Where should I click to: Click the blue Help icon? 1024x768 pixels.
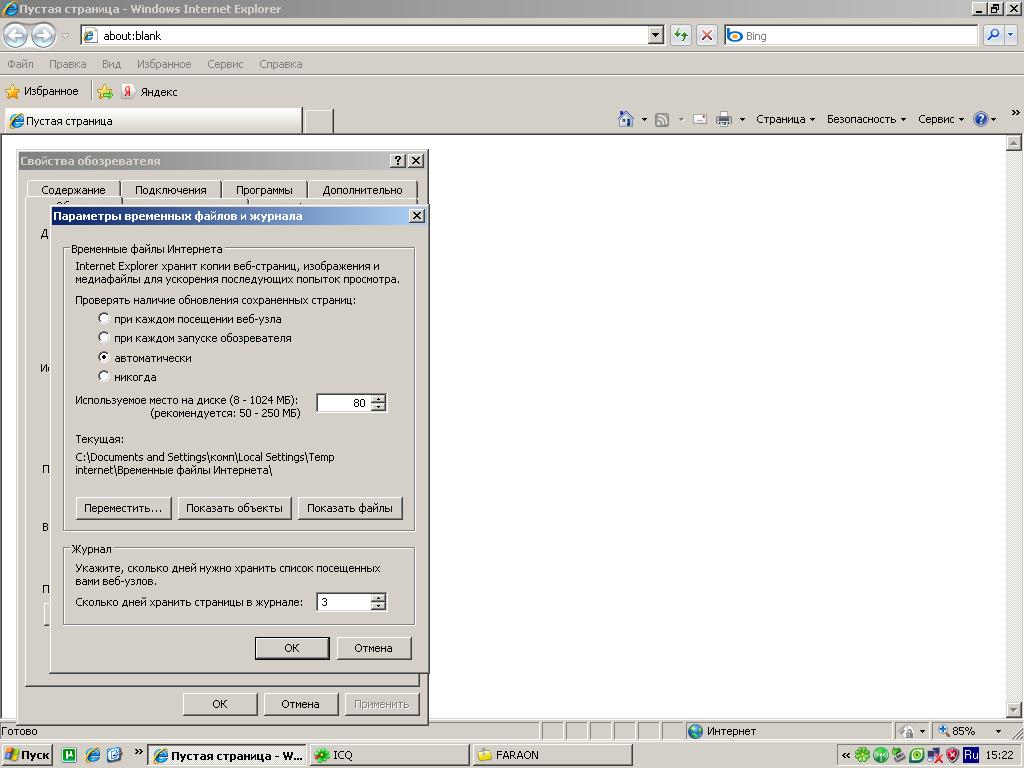click(x=980, y=119)
